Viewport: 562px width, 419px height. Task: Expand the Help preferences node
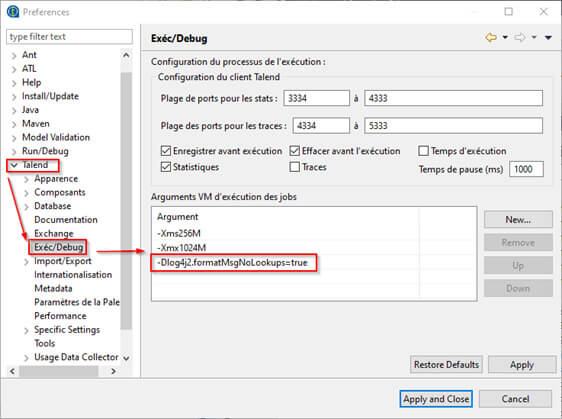[x=14, y=83]
